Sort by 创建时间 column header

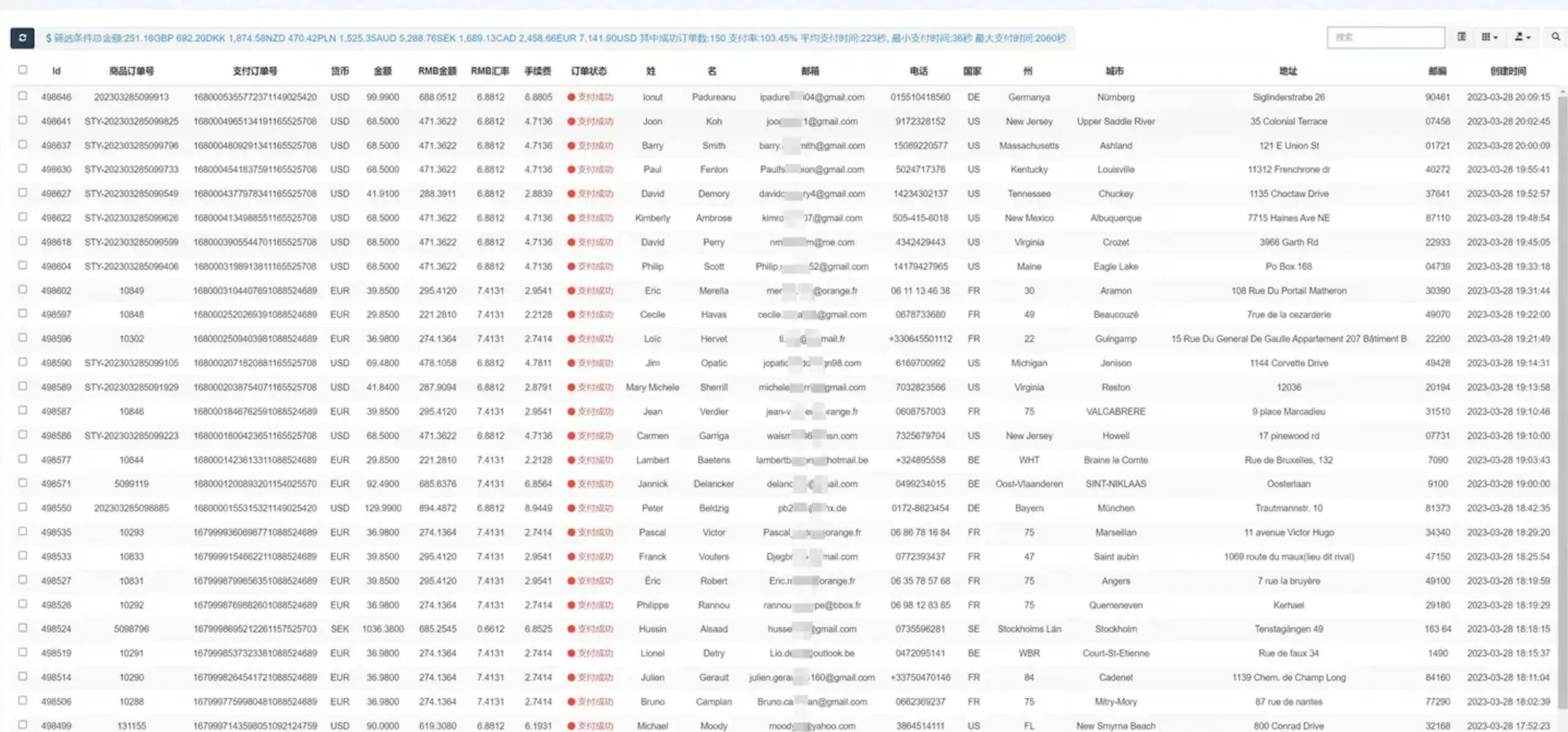coord(1507,71)
